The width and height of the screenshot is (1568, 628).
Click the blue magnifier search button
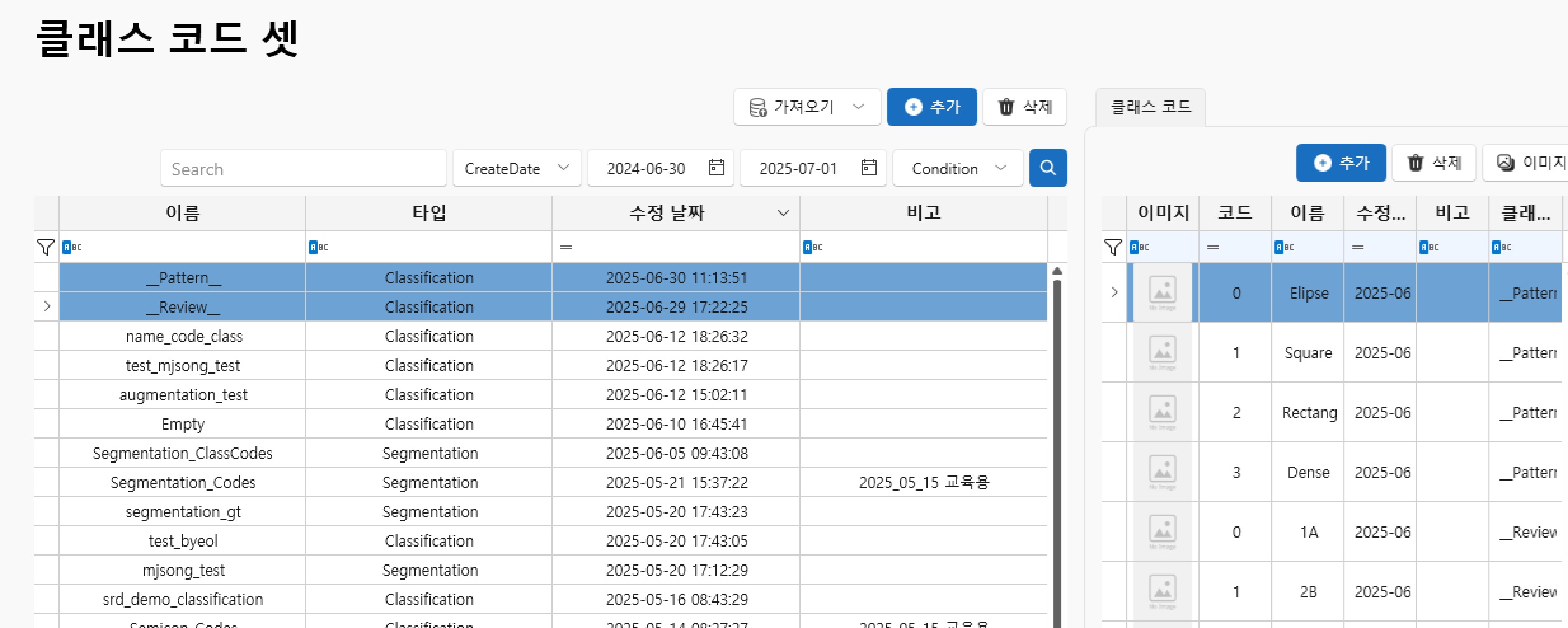(x=1047, y=168)
